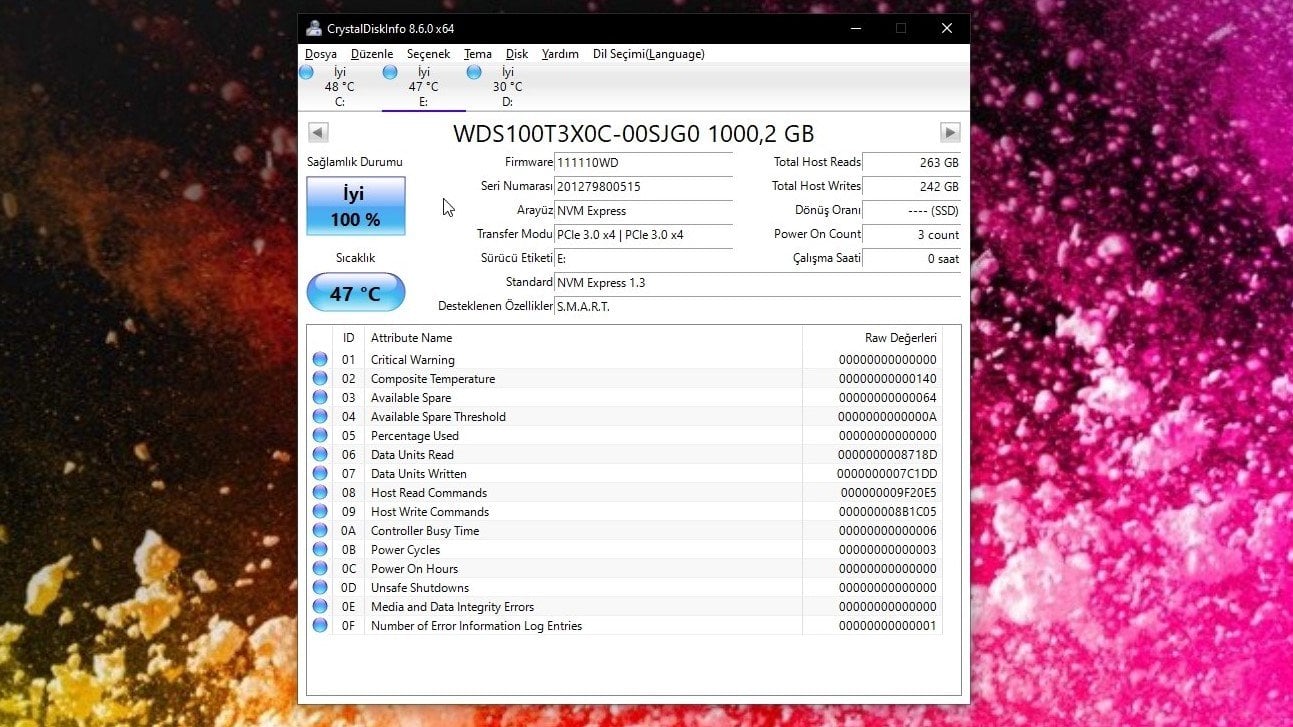Open the Dosya menu
The height and width of the screenshot is (727, 1293).
pyautogui.click(x=321, y=54)
